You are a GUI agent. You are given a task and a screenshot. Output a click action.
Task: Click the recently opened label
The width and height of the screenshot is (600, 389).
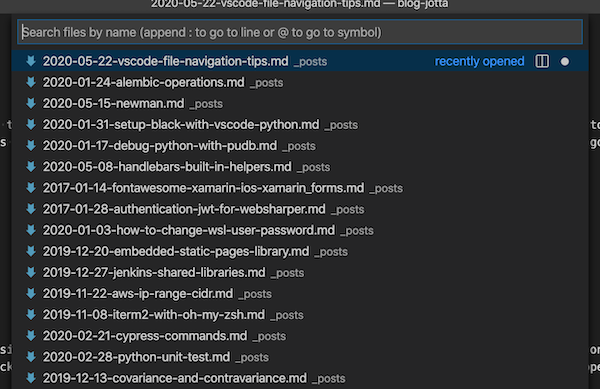(x=479, y=61)
